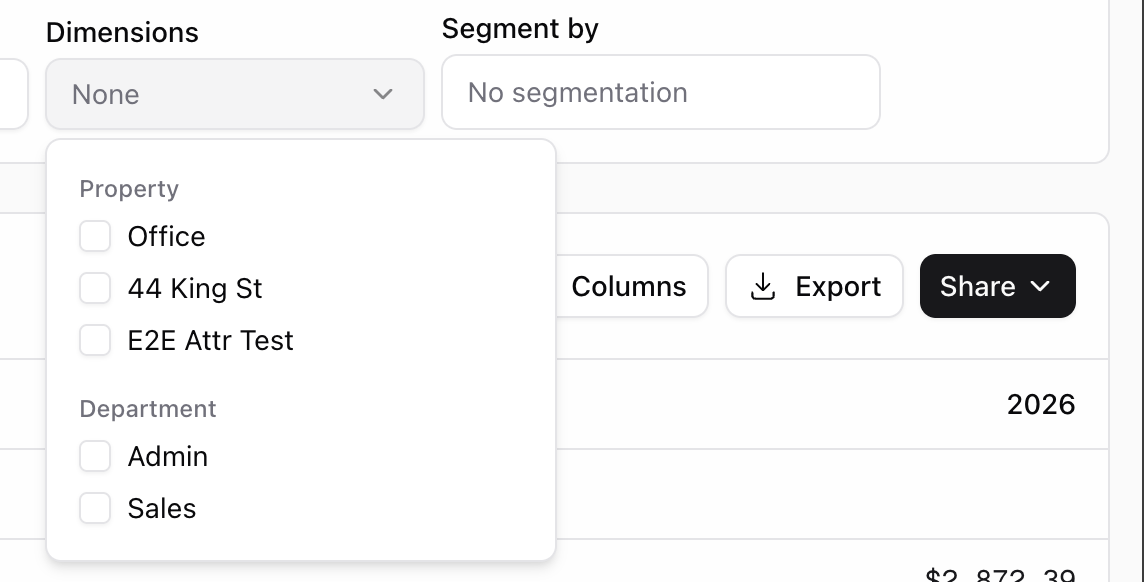This screenshot has height=582, width=1144.
Task: Enable the E2E Attr Test checkbox
Action: pyautogui.click(x=95, y=340)
